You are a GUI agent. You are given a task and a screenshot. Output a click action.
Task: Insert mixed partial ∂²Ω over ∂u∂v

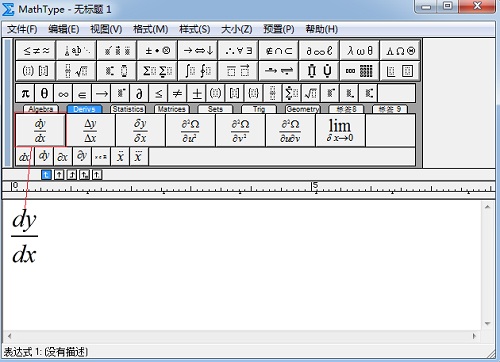point(290,130)
